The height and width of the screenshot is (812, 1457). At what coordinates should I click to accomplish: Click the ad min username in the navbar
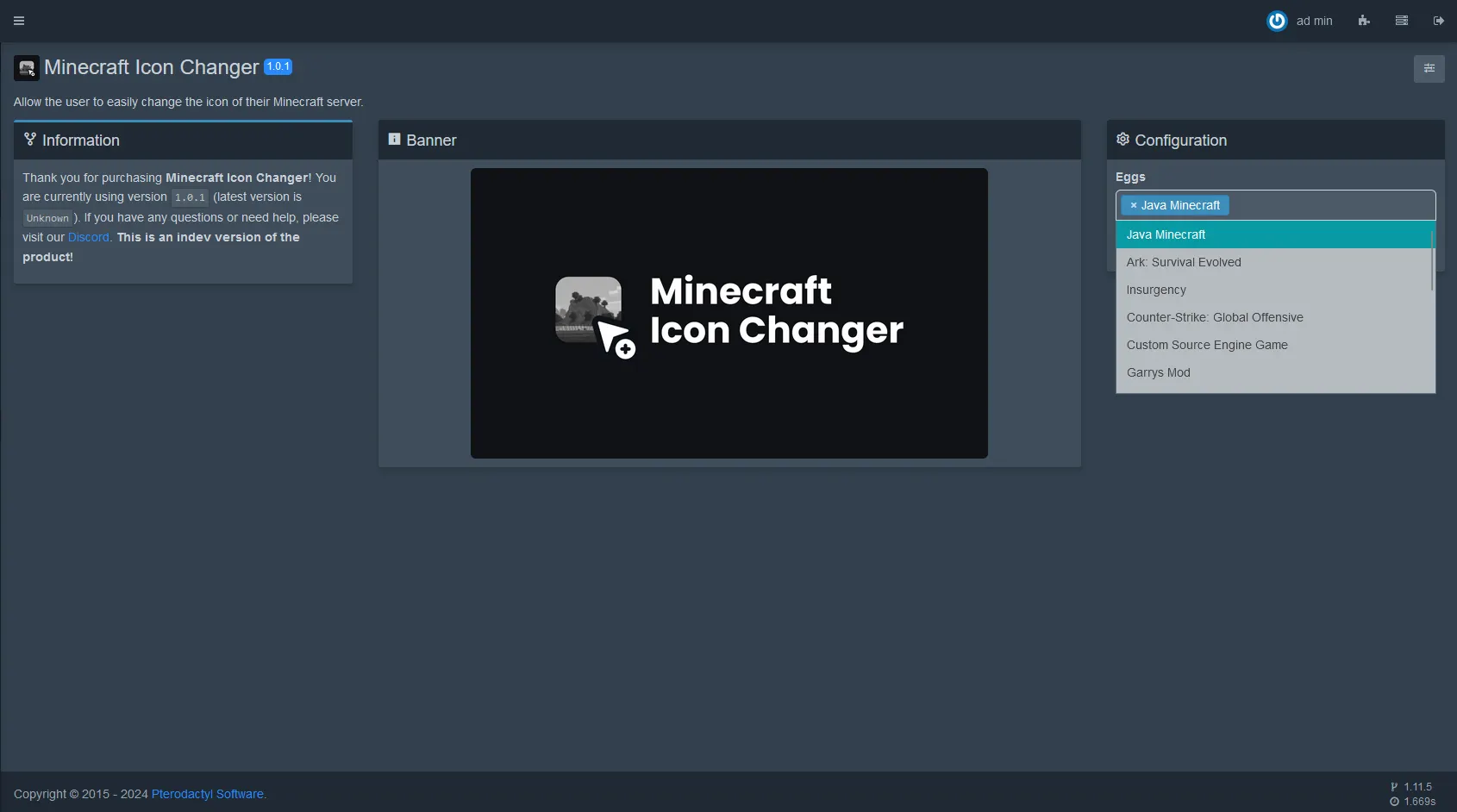(x=1314, y=21)
